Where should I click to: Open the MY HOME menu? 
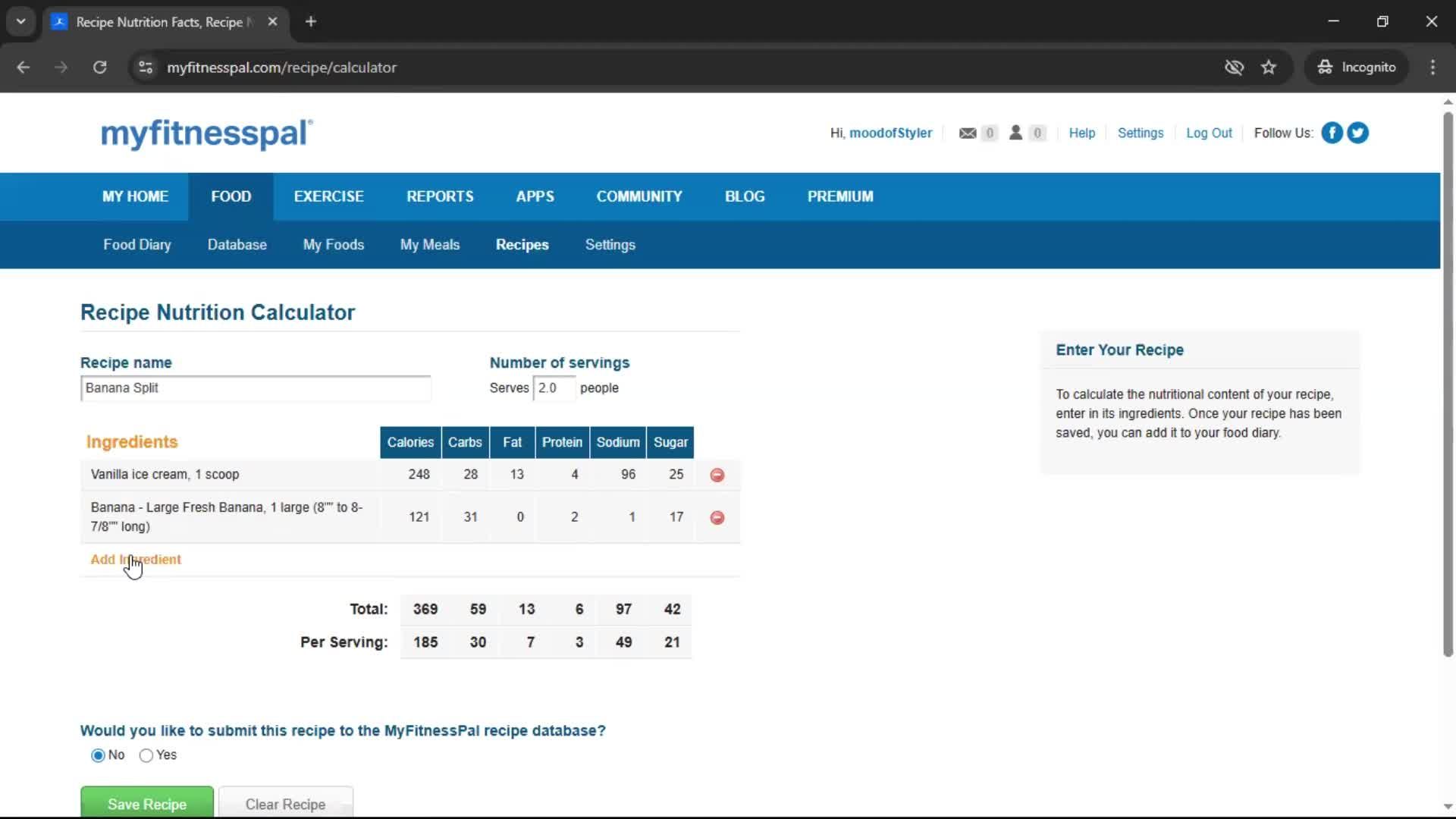click(135, 196)
